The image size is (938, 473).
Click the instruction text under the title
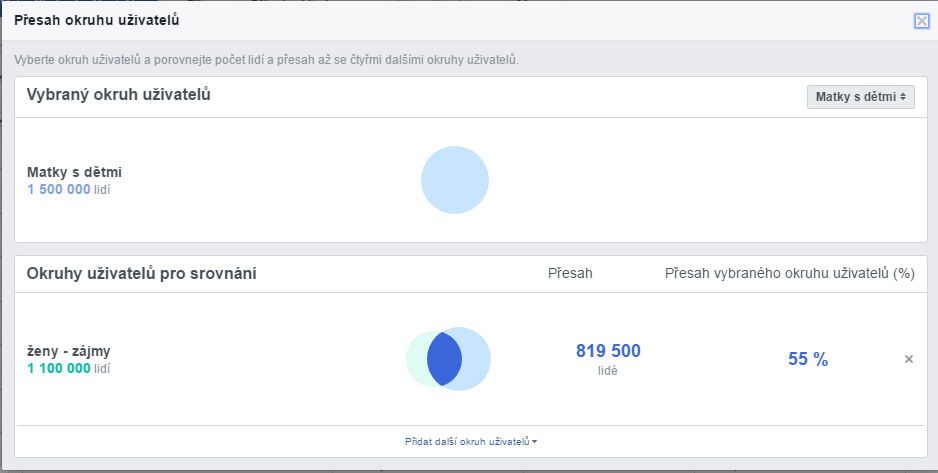point(266,60)
